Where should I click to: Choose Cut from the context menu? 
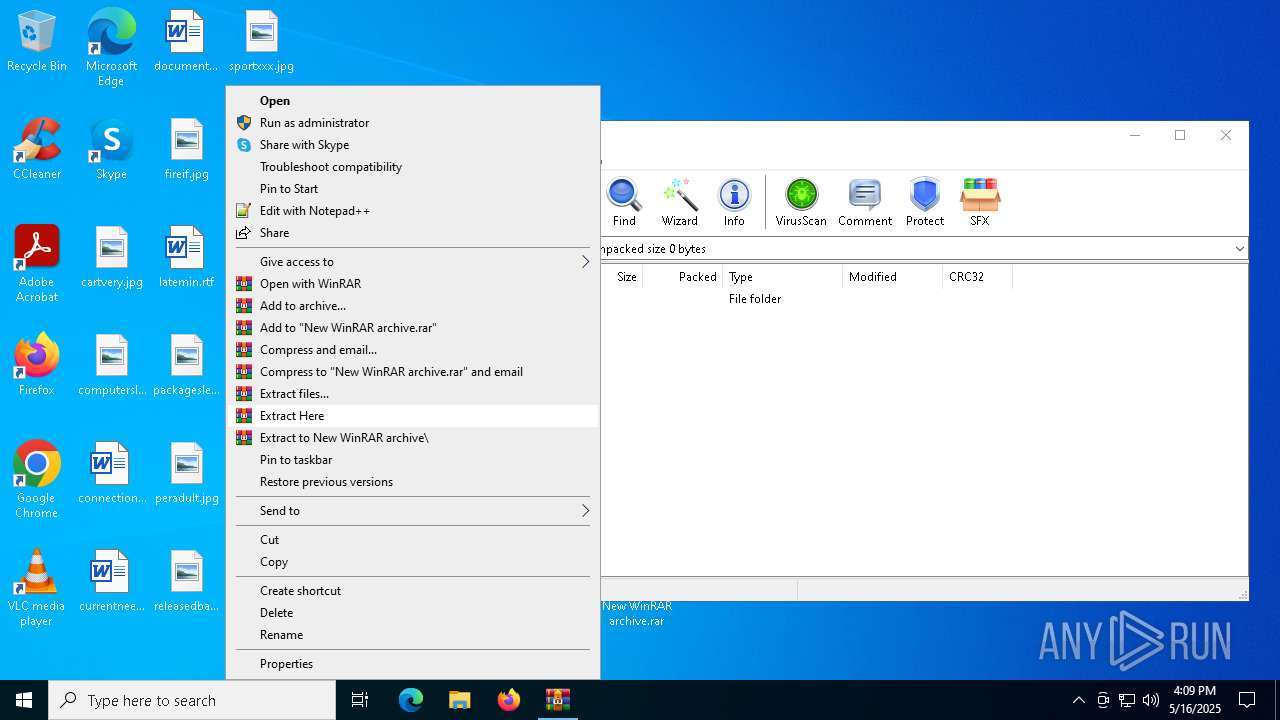413,540
